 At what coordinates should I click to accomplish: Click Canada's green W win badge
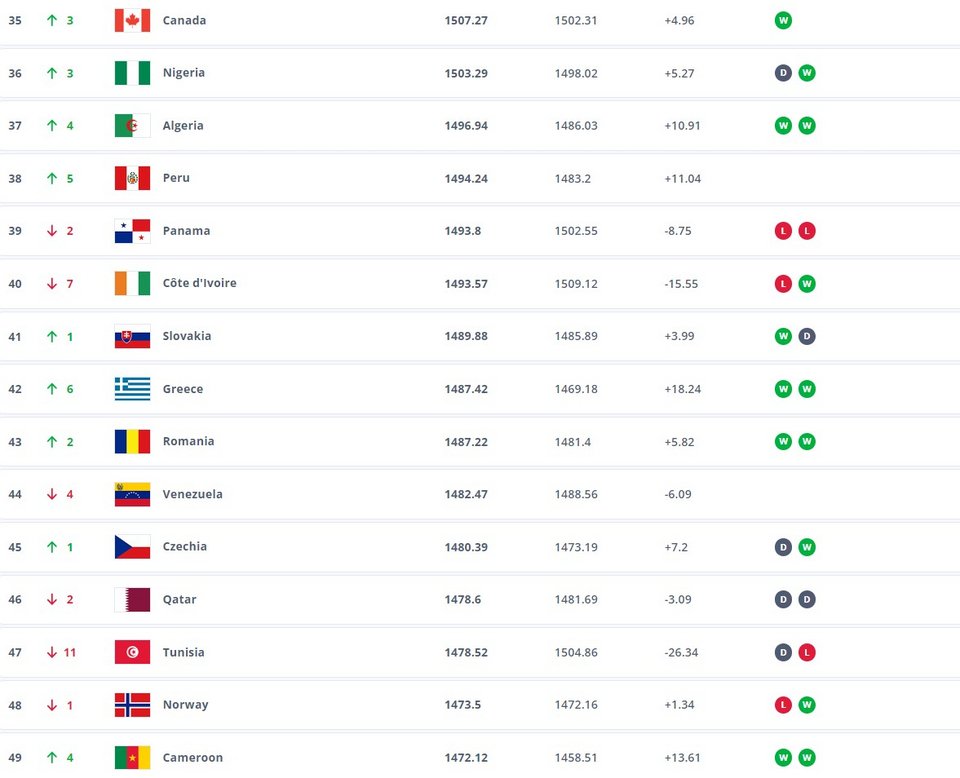pyautogui.click(x=783, y=20)
